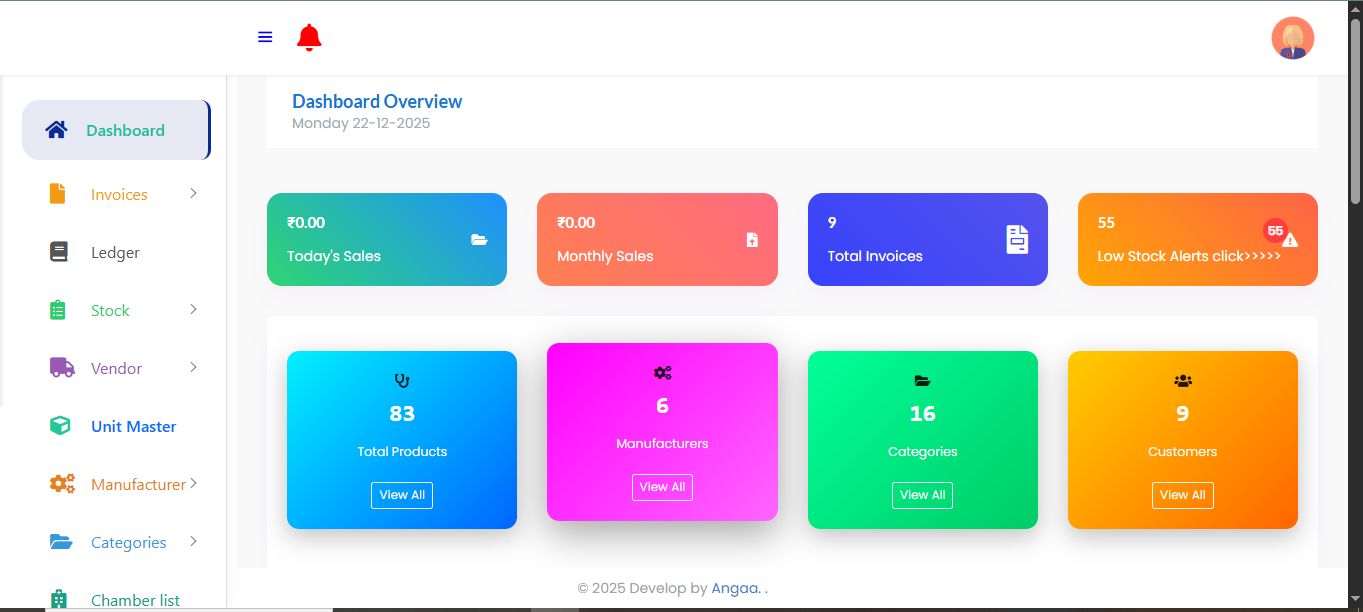Click View All under Total Products
The width and height of the screenshot is (1363, 612).
point(402,495)
